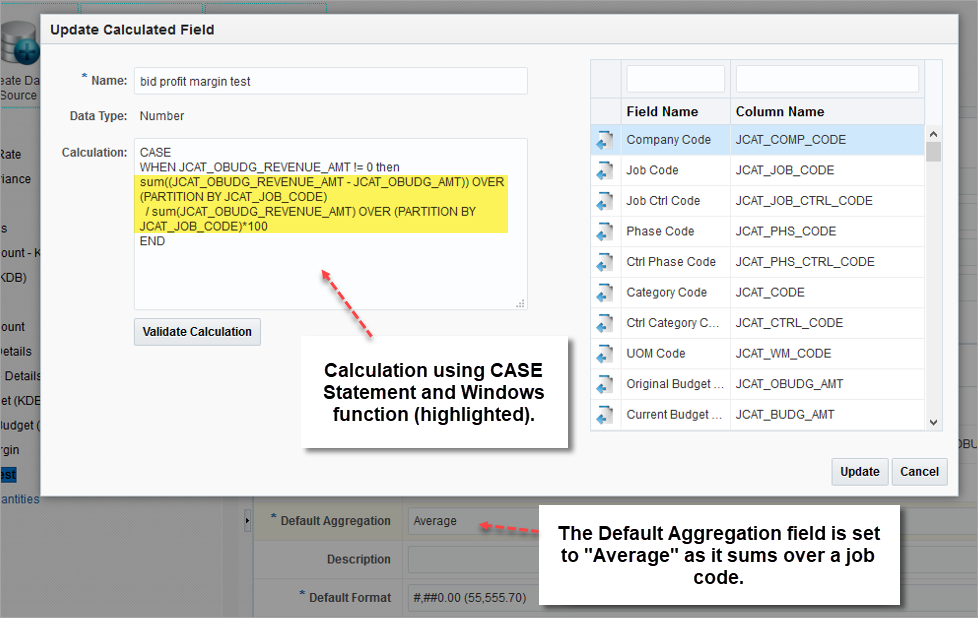This screenshot has width=978, height=618.
Task: Click the Description field in background
Action: pos(474,559)
